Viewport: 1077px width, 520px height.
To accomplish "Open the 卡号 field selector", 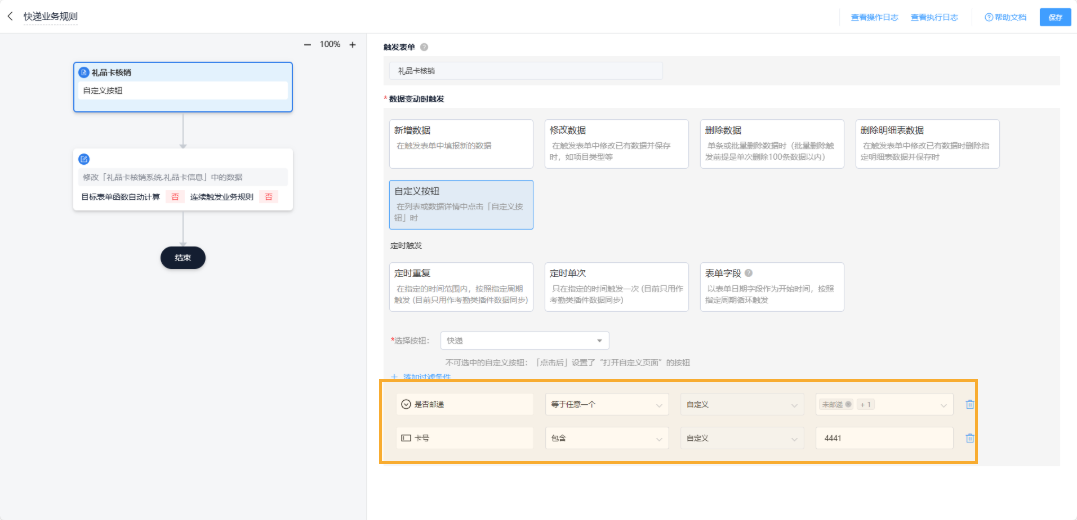I will coord(465,438).
